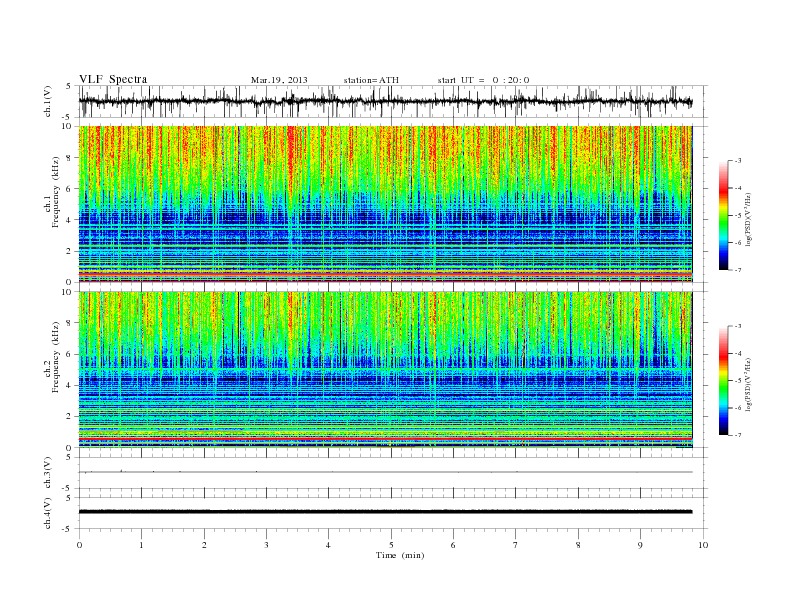Click the "ch.1(V)" axis label at top
The height and width of the screenshot is (612, 792).
click(48, 101)
